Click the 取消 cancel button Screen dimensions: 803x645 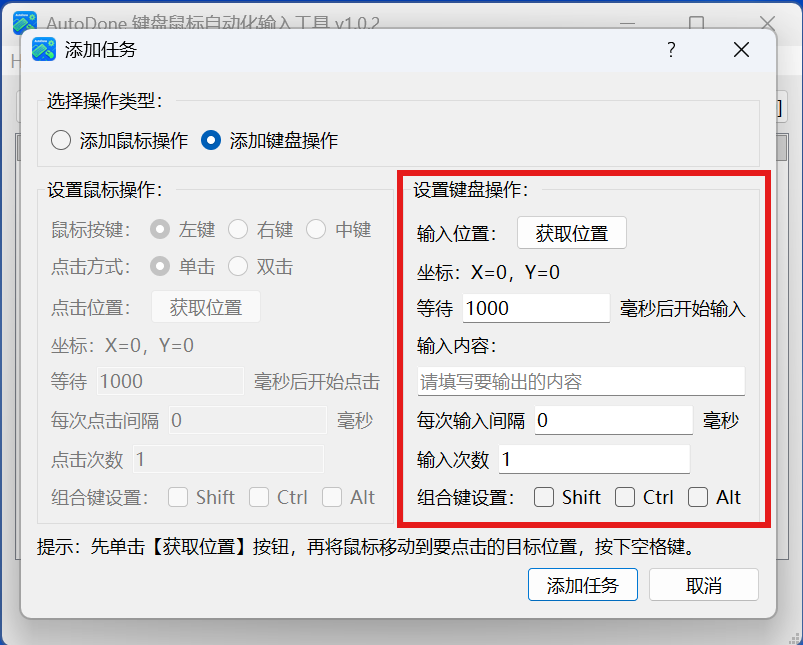pyautogui.click(x=703, y=584)
